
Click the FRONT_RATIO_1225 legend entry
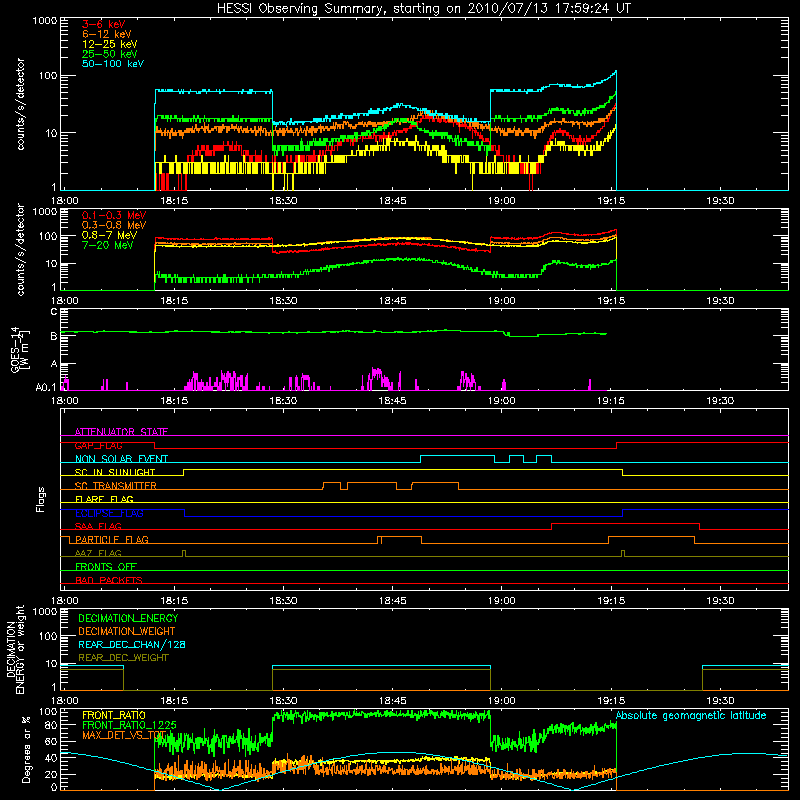[129, 725]
